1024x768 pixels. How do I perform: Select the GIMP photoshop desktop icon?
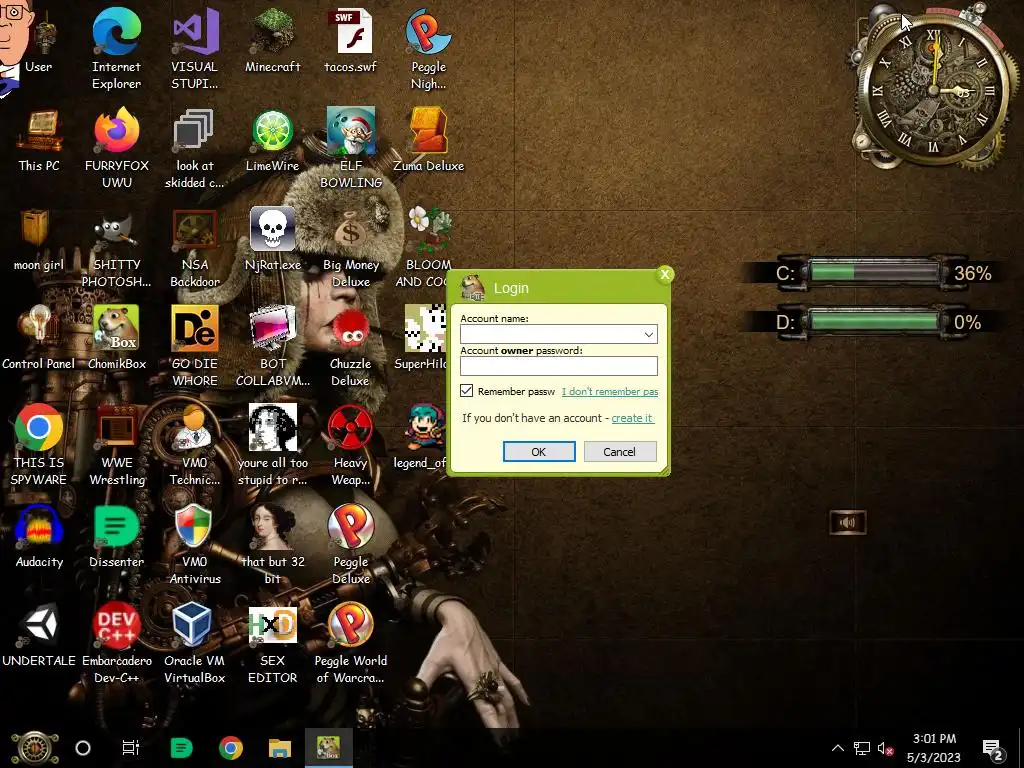tap(116, 247)
